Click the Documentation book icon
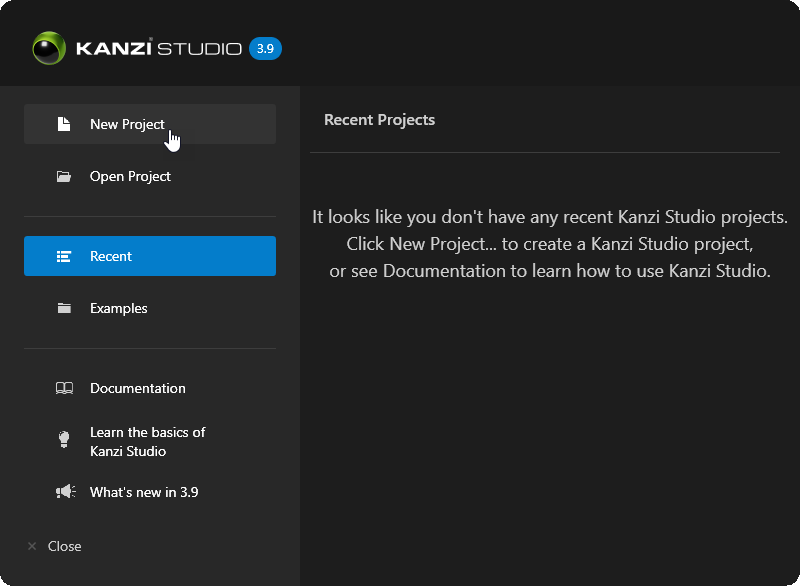Screen dimensions: 800x586 64,389
